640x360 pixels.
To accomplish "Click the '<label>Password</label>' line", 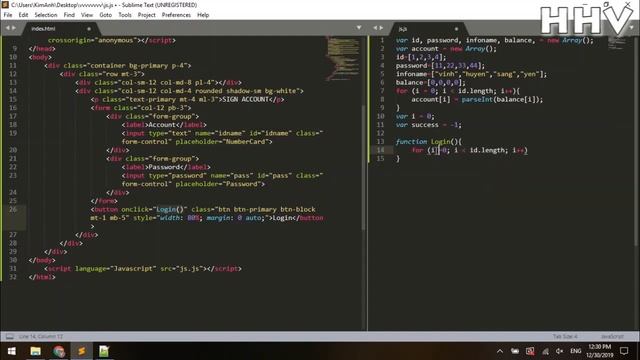I will pyautogui.click(x=166, y=167).
